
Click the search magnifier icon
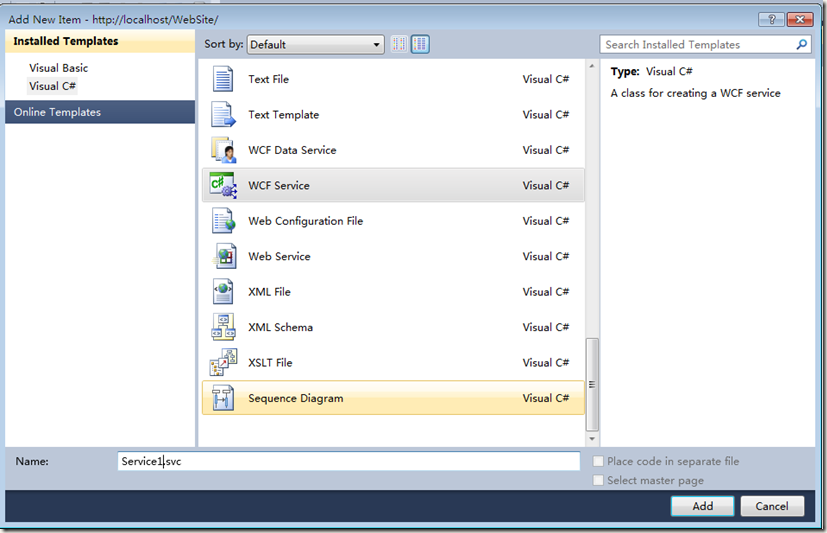coord(802,44)
